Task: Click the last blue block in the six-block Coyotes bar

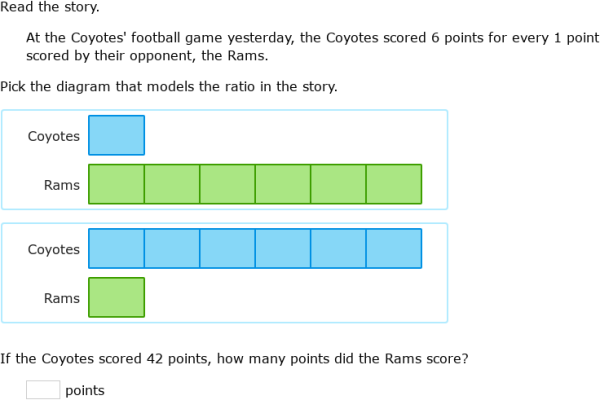Action: click(394, 248)
